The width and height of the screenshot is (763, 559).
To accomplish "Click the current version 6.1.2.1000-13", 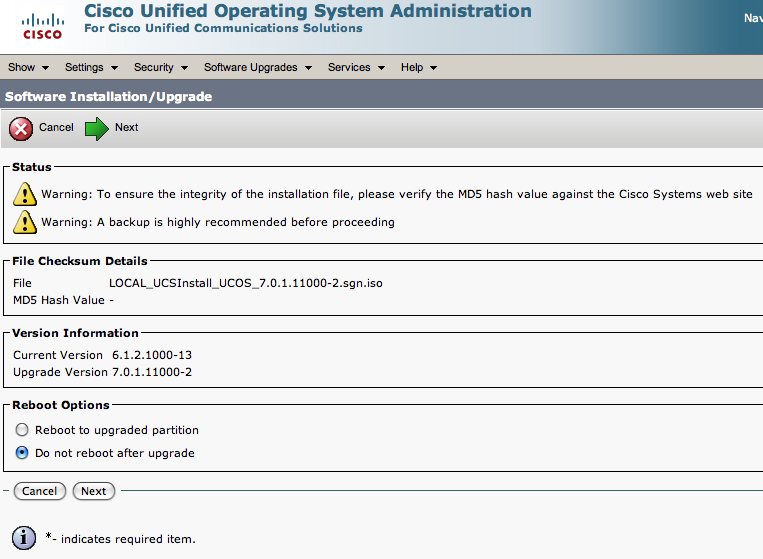I will (x=152, y=355).
